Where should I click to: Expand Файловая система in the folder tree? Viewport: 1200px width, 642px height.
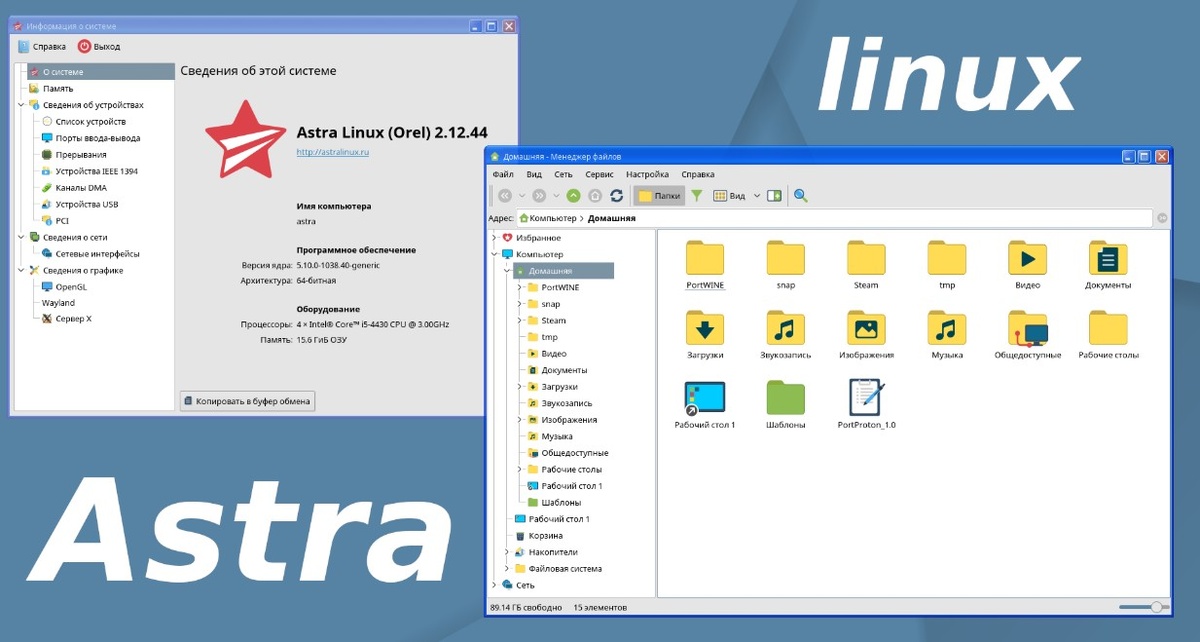pos(507,568)
